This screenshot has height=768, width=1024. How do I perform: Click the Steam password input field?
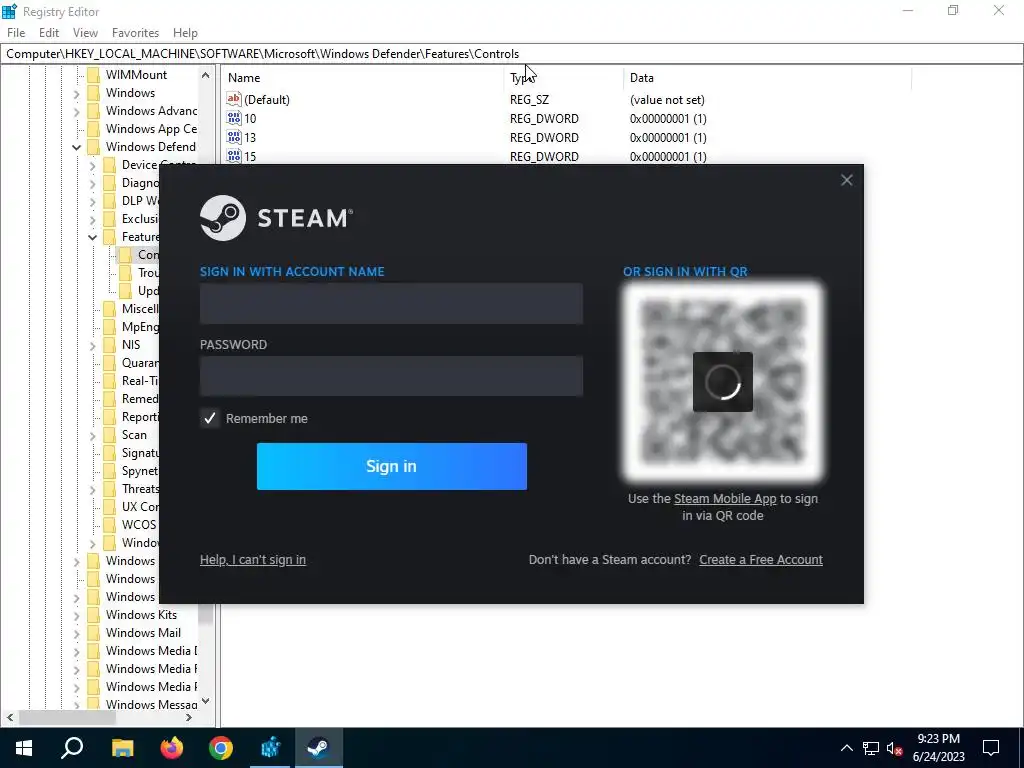click(x=391, y=376)
